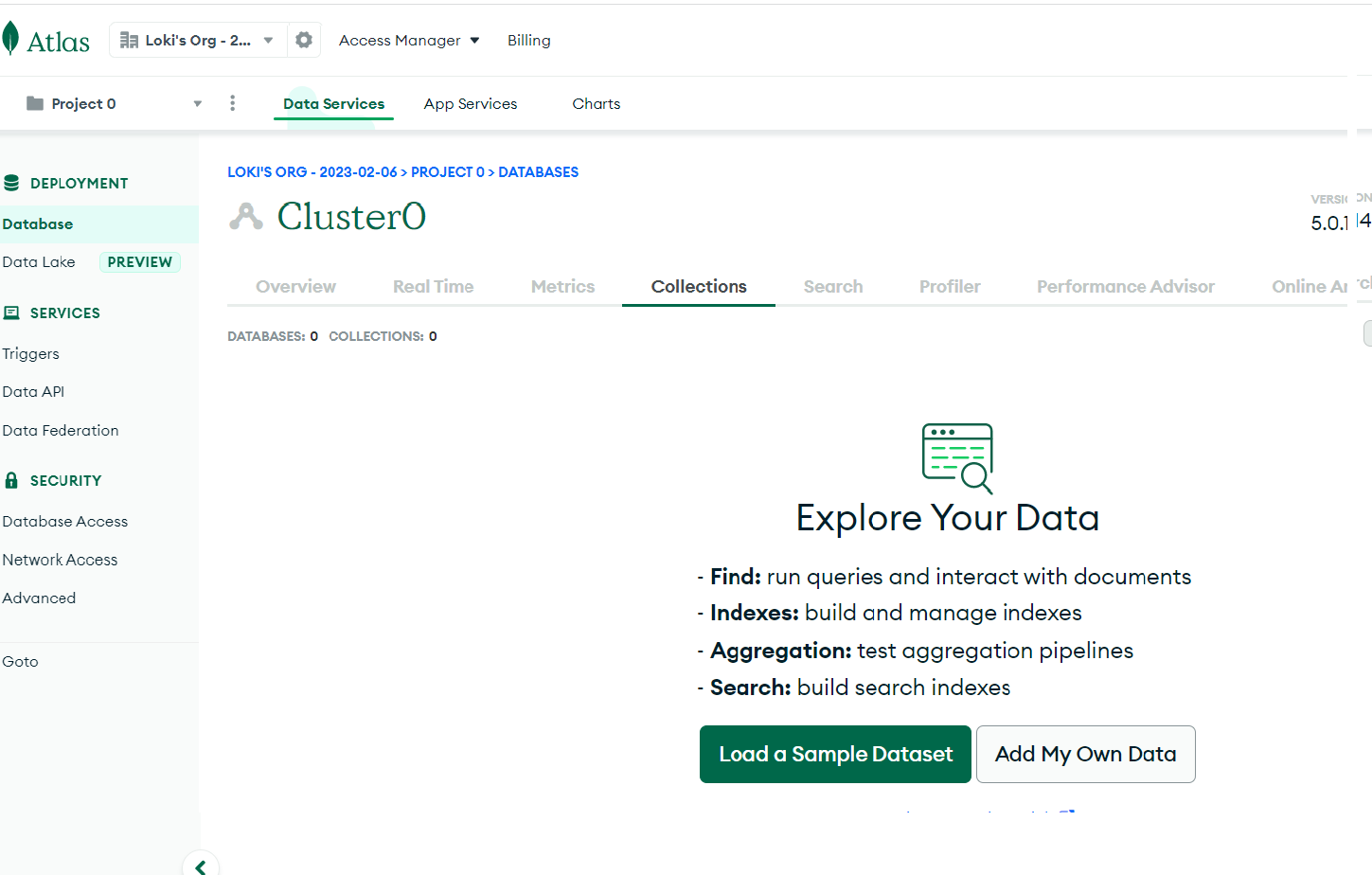Click the Aggregation: test pipelines line

916,651
